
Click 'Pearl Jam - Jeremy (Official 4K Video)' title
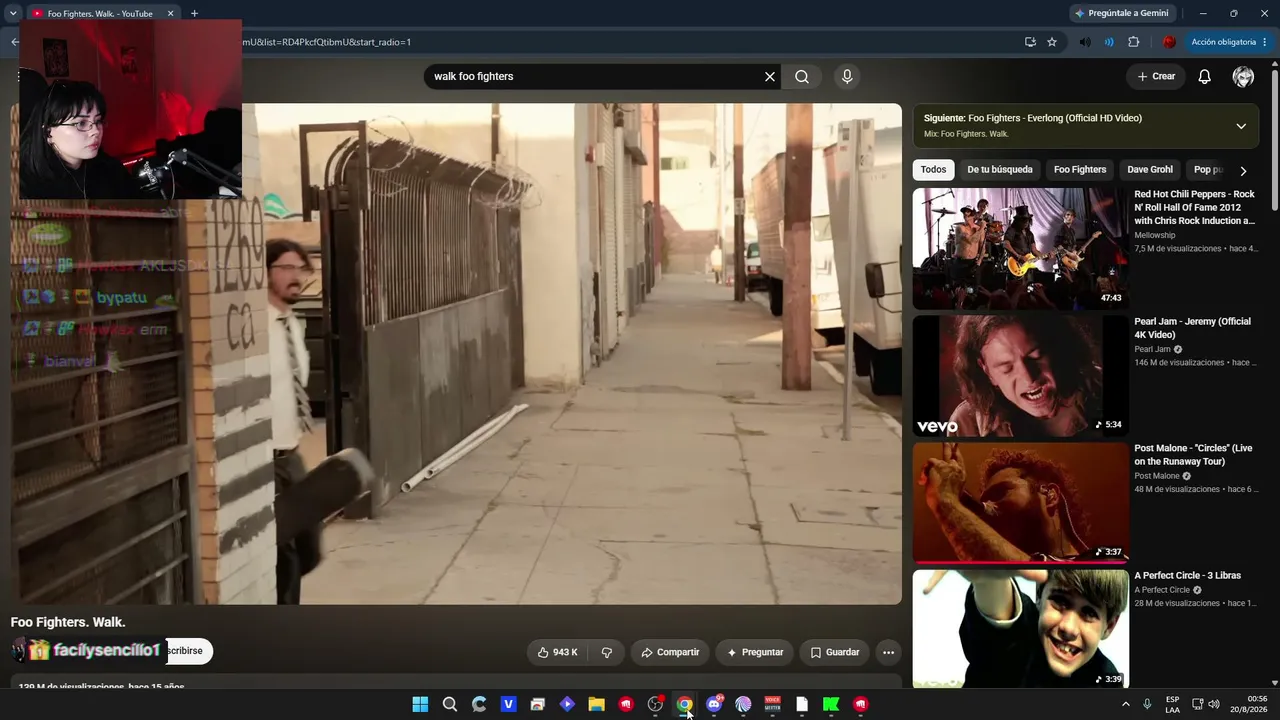(x=1192, y=328)
